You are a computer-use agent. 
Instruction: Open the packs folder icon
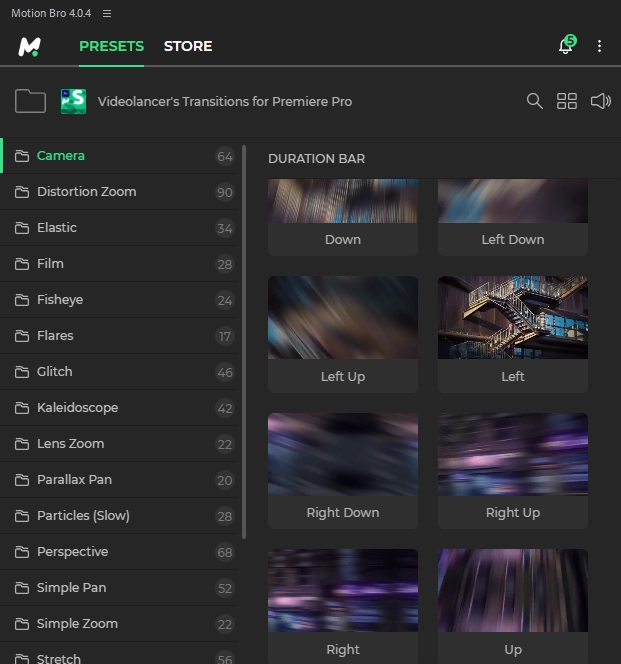click(30, 101)
